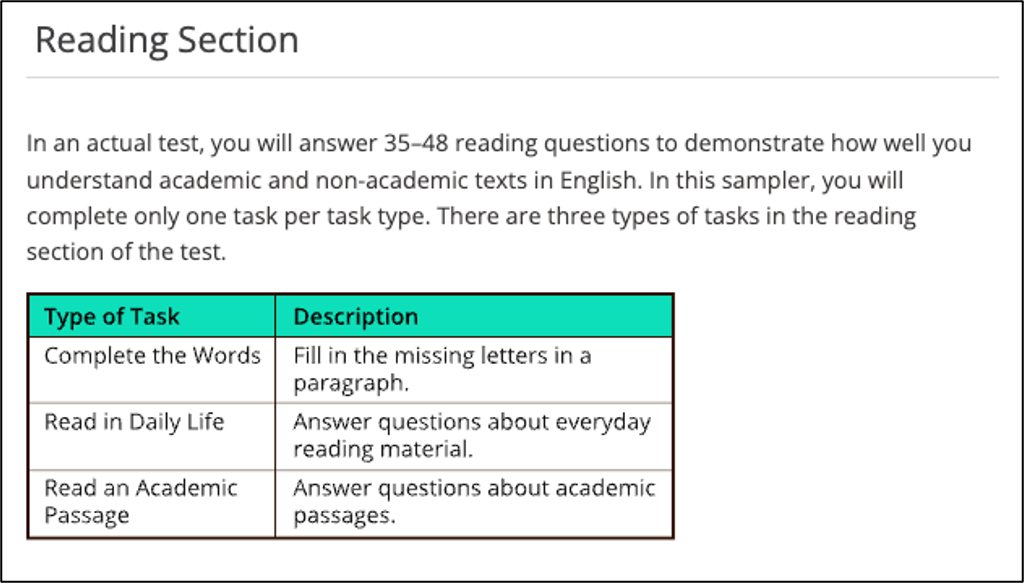Image resolution: width=1024 pixels, height=584 pixels.
Task: Click the Reading Section heading
Action: [167, 41]
